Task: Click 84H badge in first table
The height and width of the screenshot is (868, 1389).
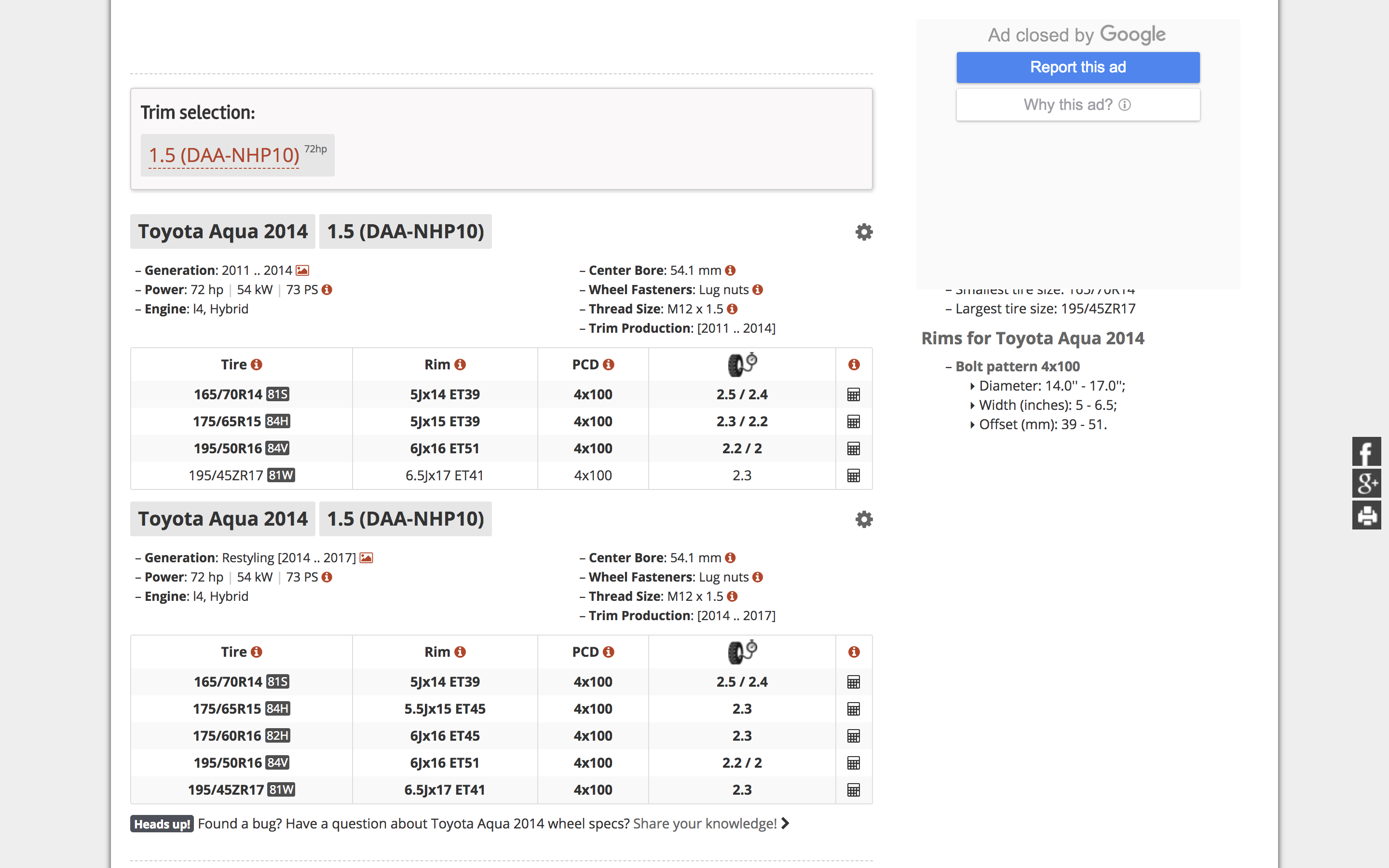Action: coord(278,421)
